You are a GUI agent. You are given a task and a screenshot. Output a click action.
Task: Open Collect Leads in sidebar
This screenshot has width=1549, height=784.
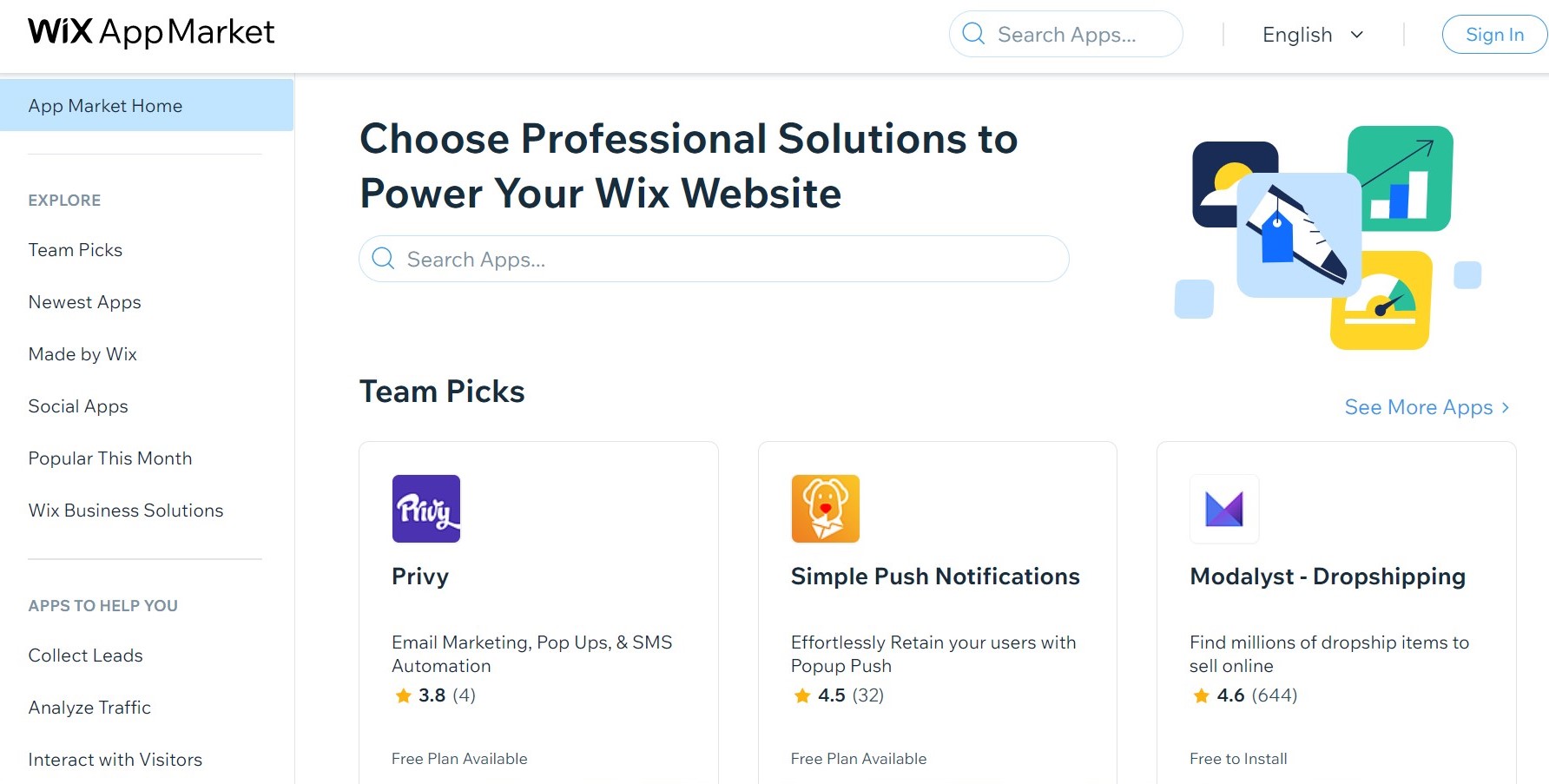[85, 656]
